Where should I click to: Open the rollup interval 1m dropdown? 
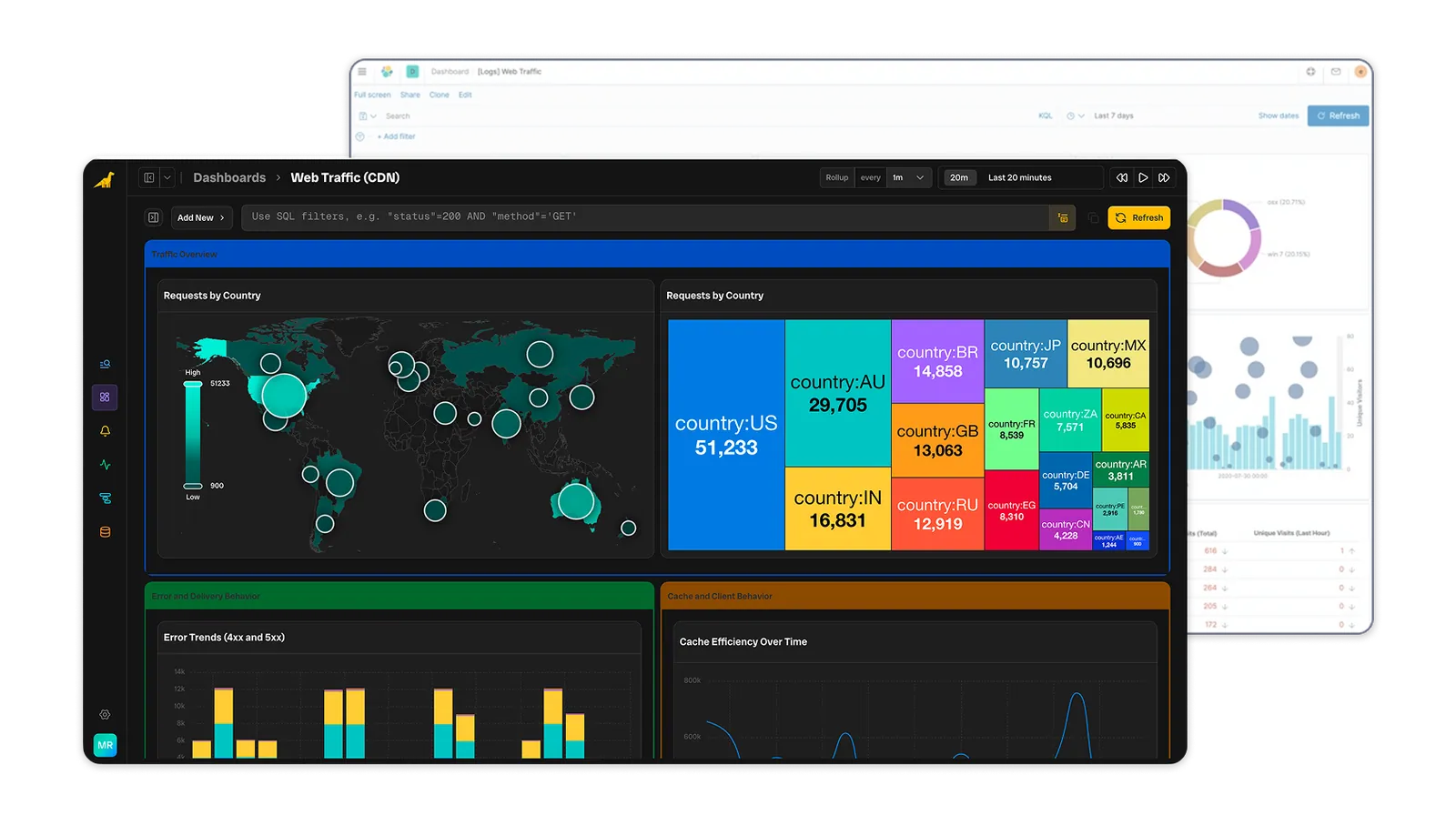(x=909, y=177)
